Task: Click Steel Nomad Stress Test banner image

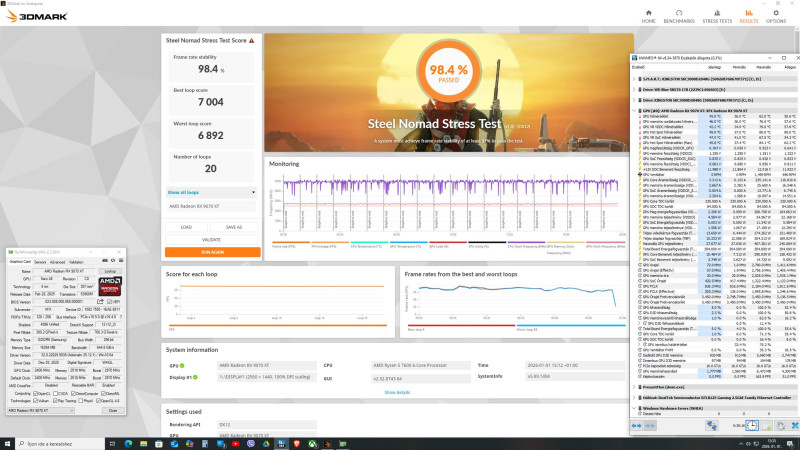Action: point(449,92)
